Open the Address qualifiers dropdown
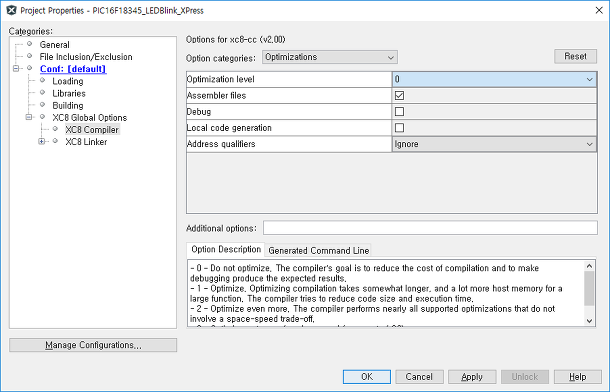 click(494, 144)
